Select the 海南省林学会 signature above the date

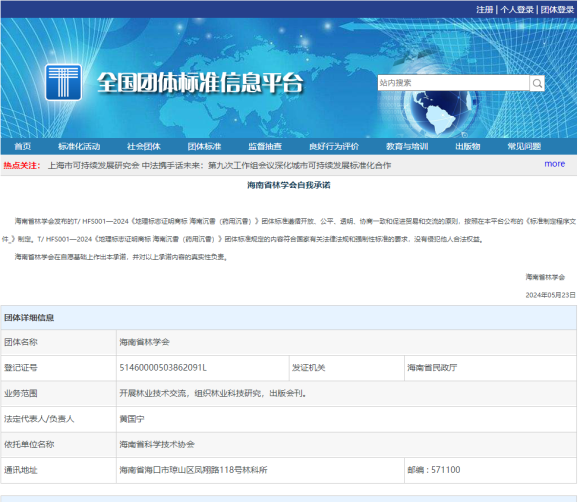pos(545,277)
